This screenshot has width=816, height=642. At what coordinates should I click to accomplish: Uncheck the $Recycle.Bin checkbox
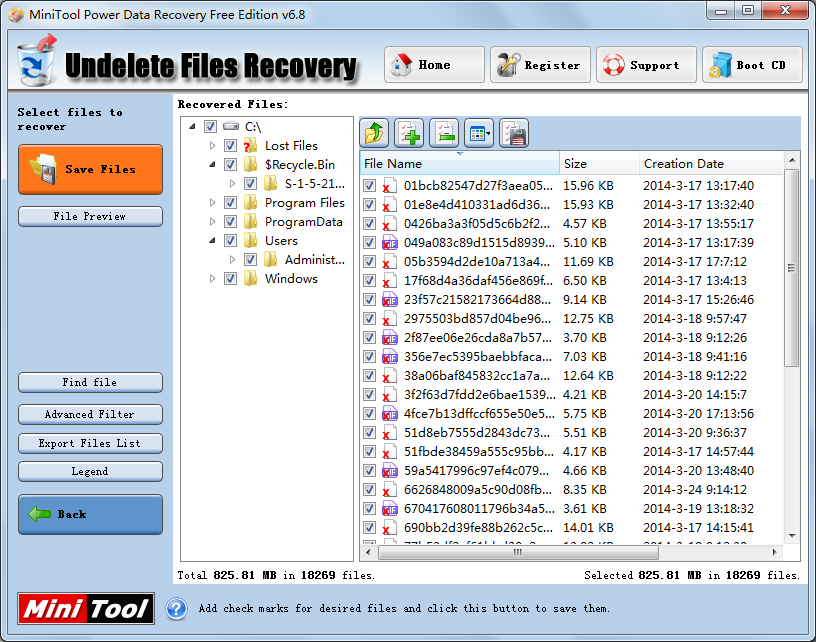(x=230, y=164)
